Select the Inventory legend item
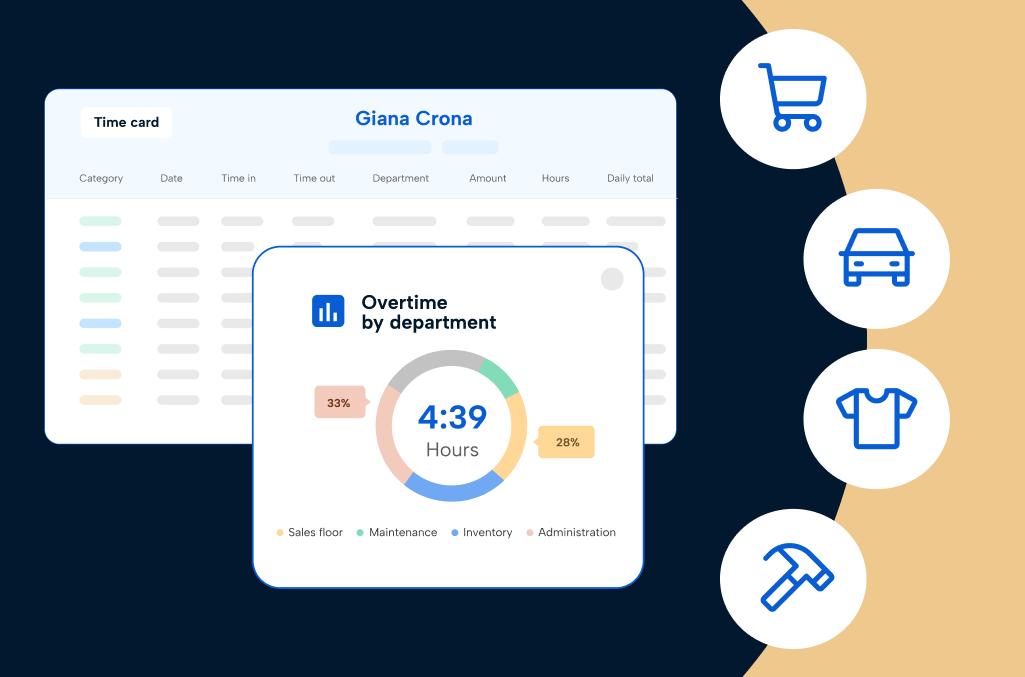 [x=482, y=533]
